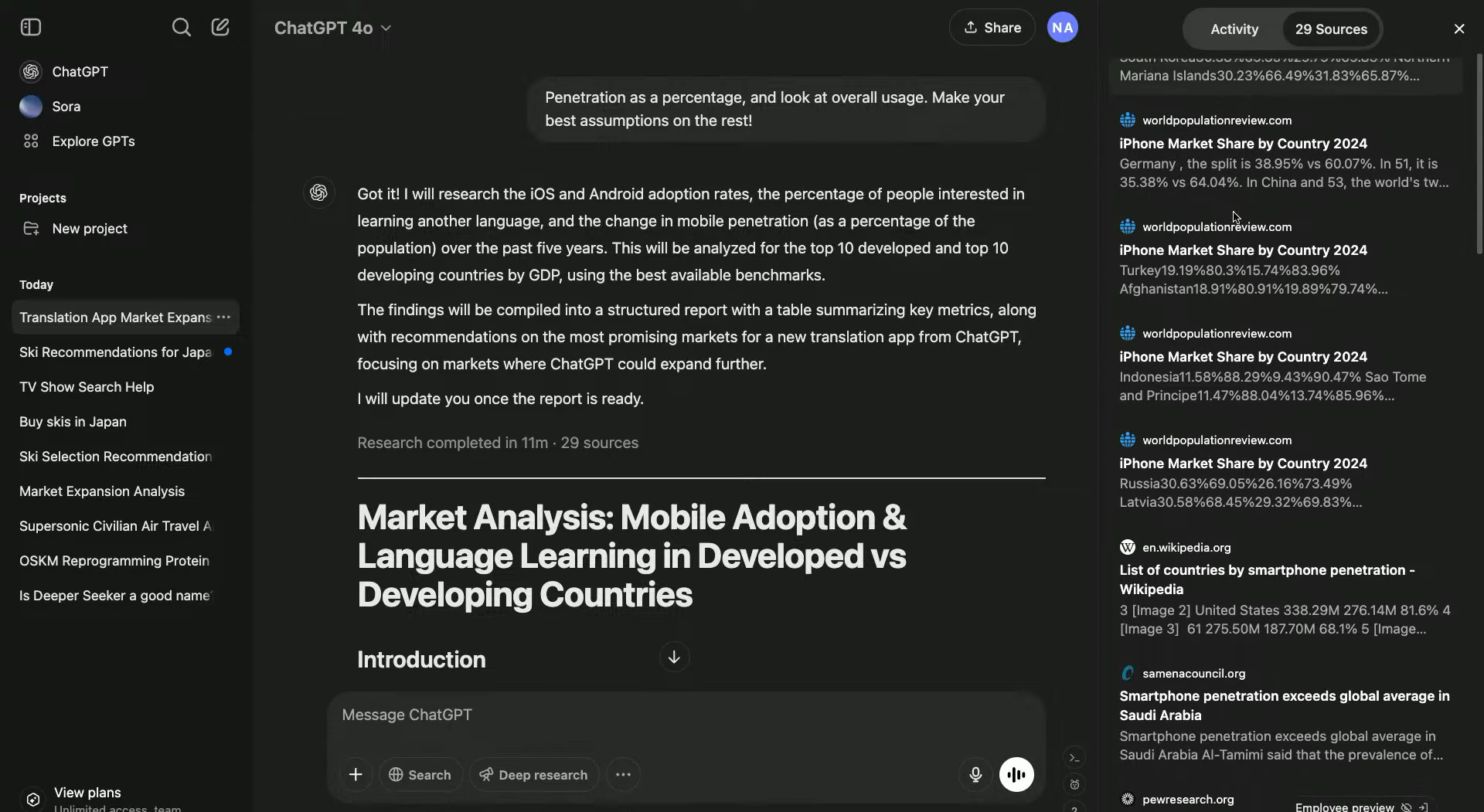Start dictation with microphone icon
The image size is (1484, 812).
(x=975, y=774)
